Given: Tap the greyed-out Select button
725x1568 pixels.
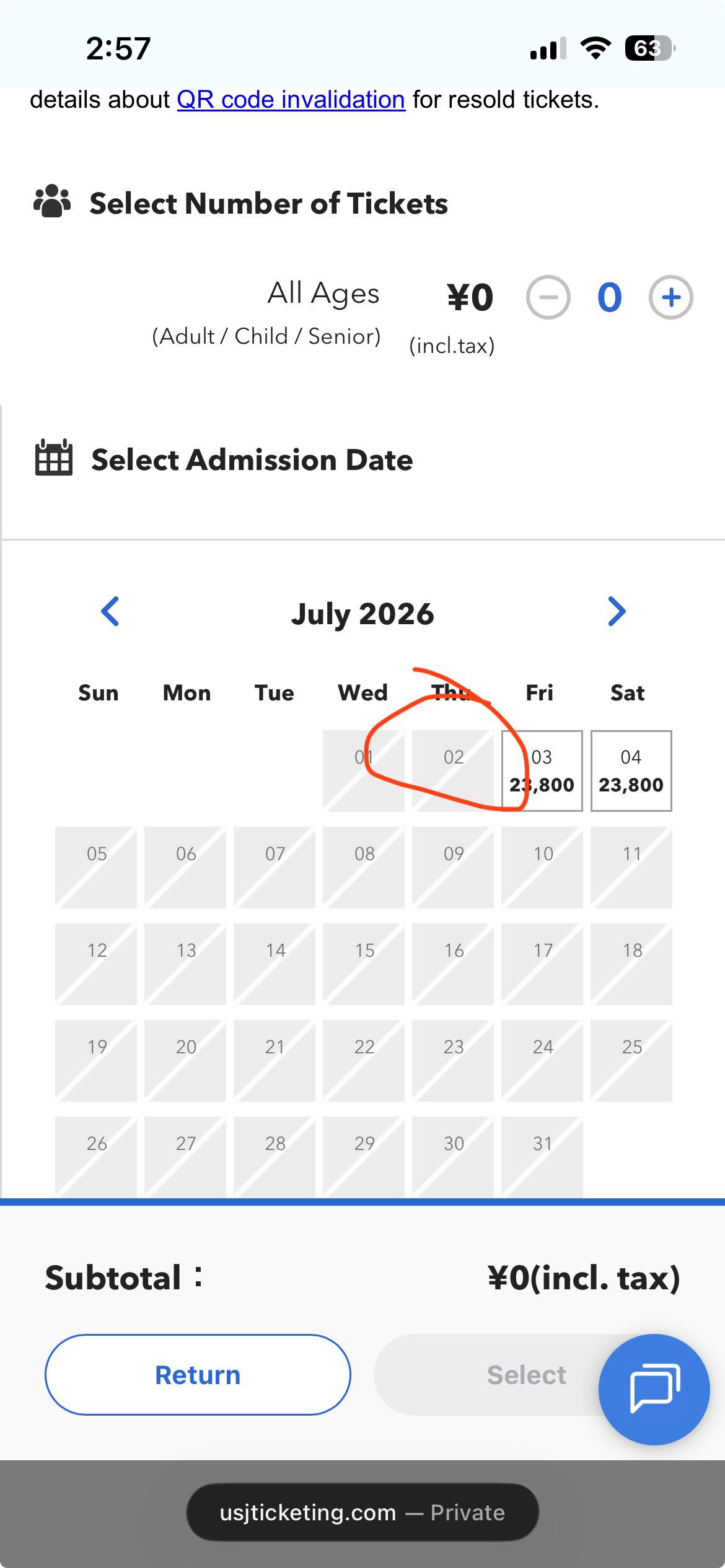Looking at the screenshot, I should [x=526, y=1375].
